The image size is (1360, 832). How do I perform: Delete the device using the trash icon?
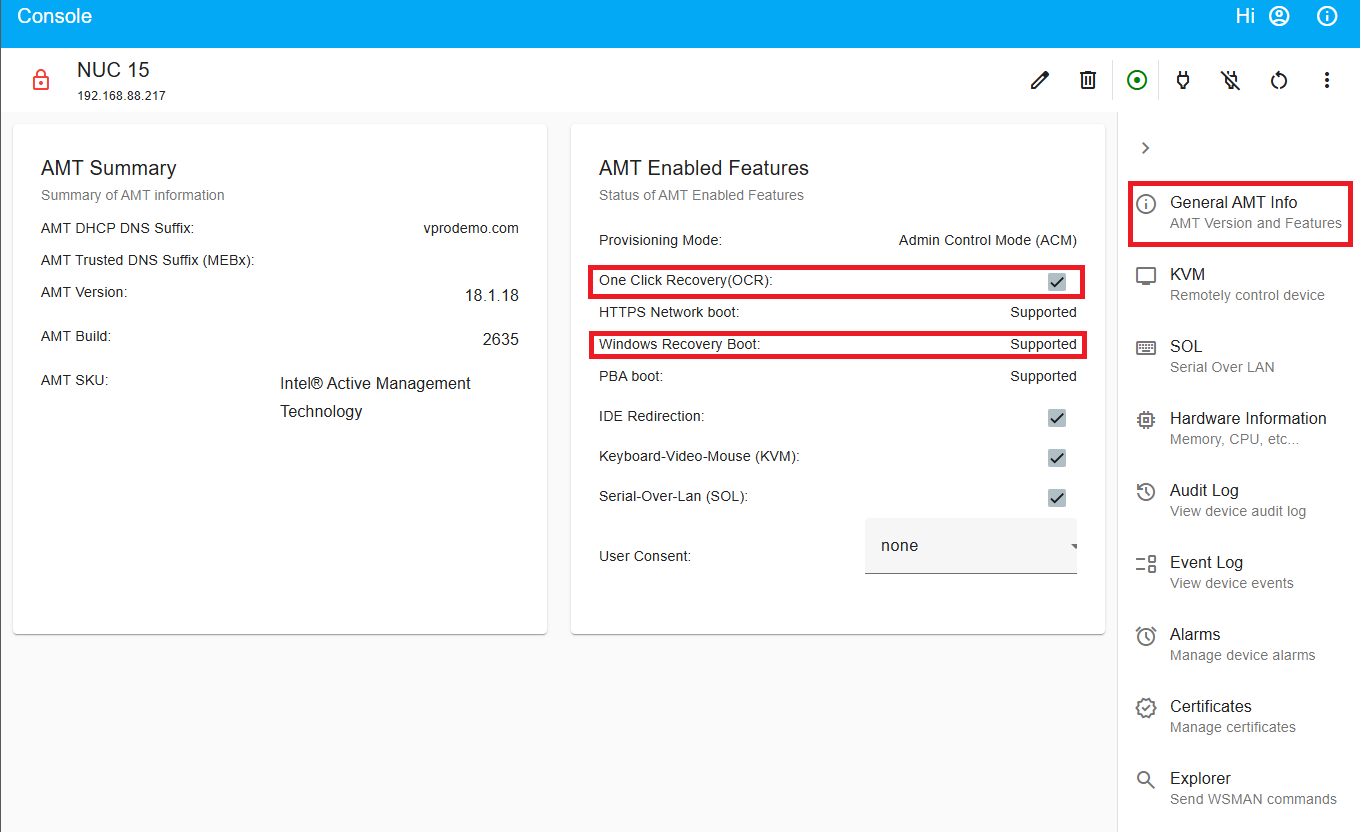[1088, 80]
